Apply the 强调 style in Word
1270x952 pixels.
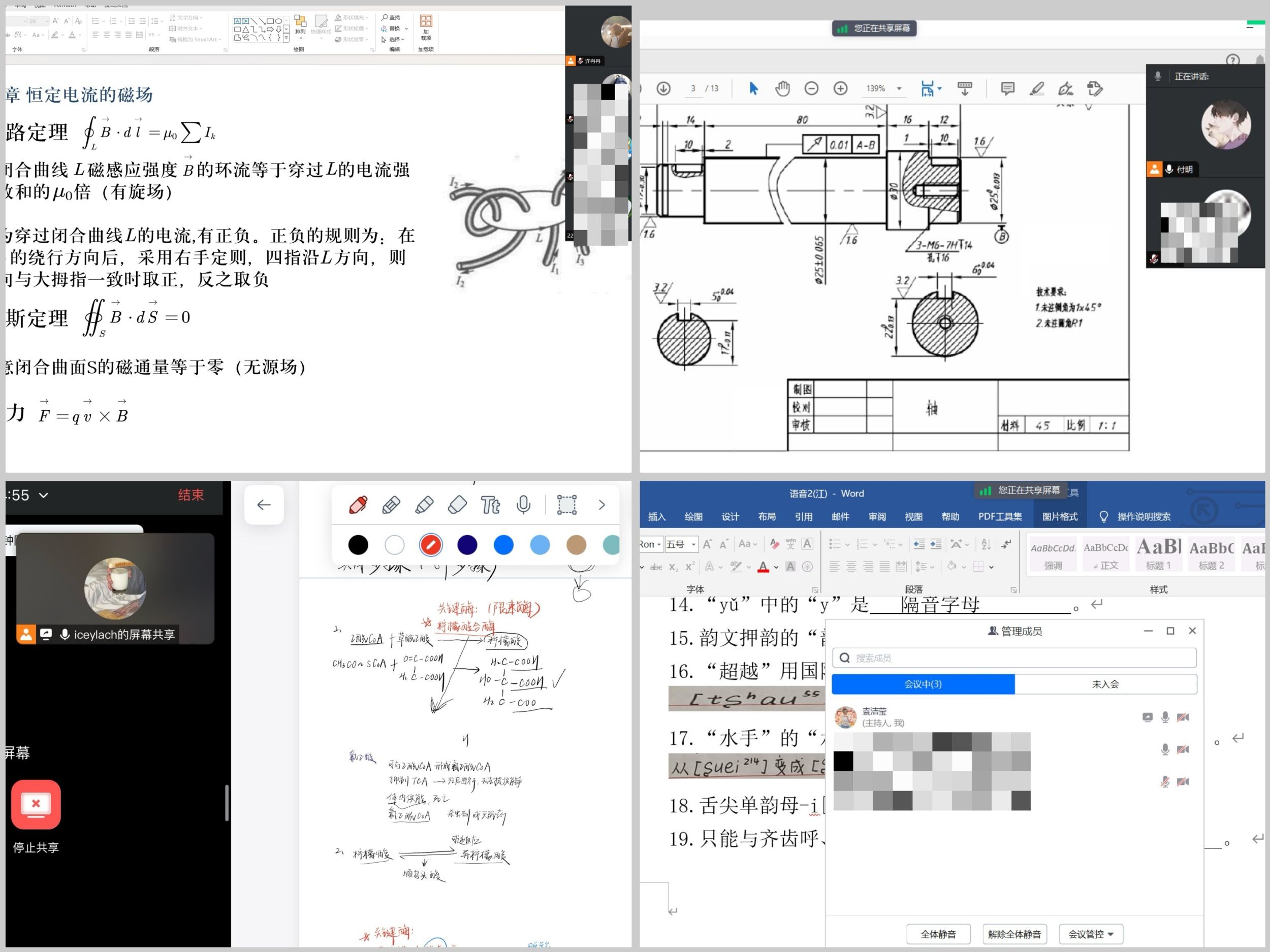1053,553
